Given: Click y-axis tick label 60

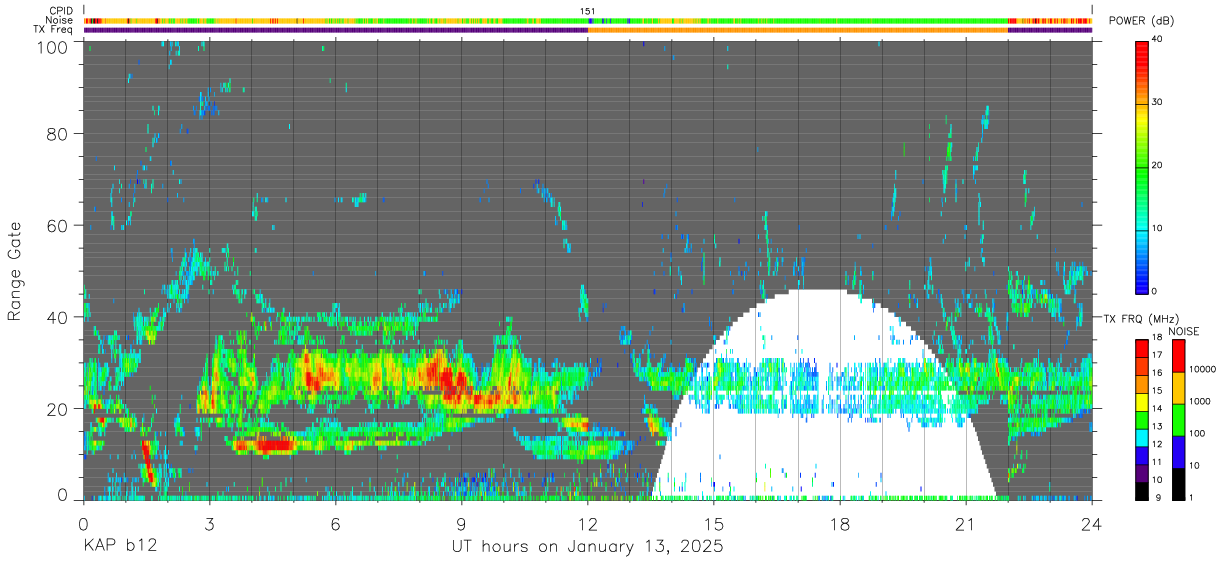Looking at the screenshot, I should click(x=58, y=226).
